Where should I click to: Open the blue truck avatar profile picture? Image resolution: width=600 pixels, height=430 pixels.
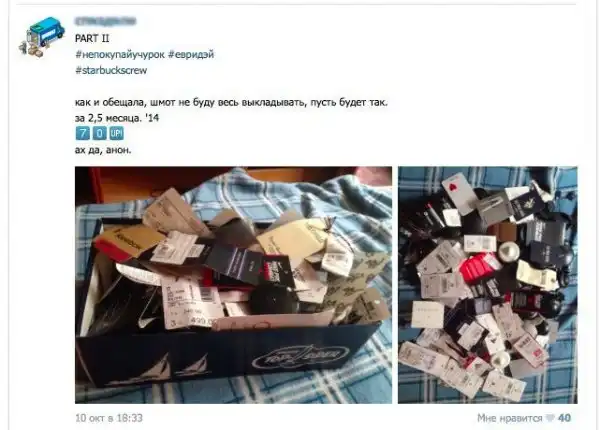point(42,37)
